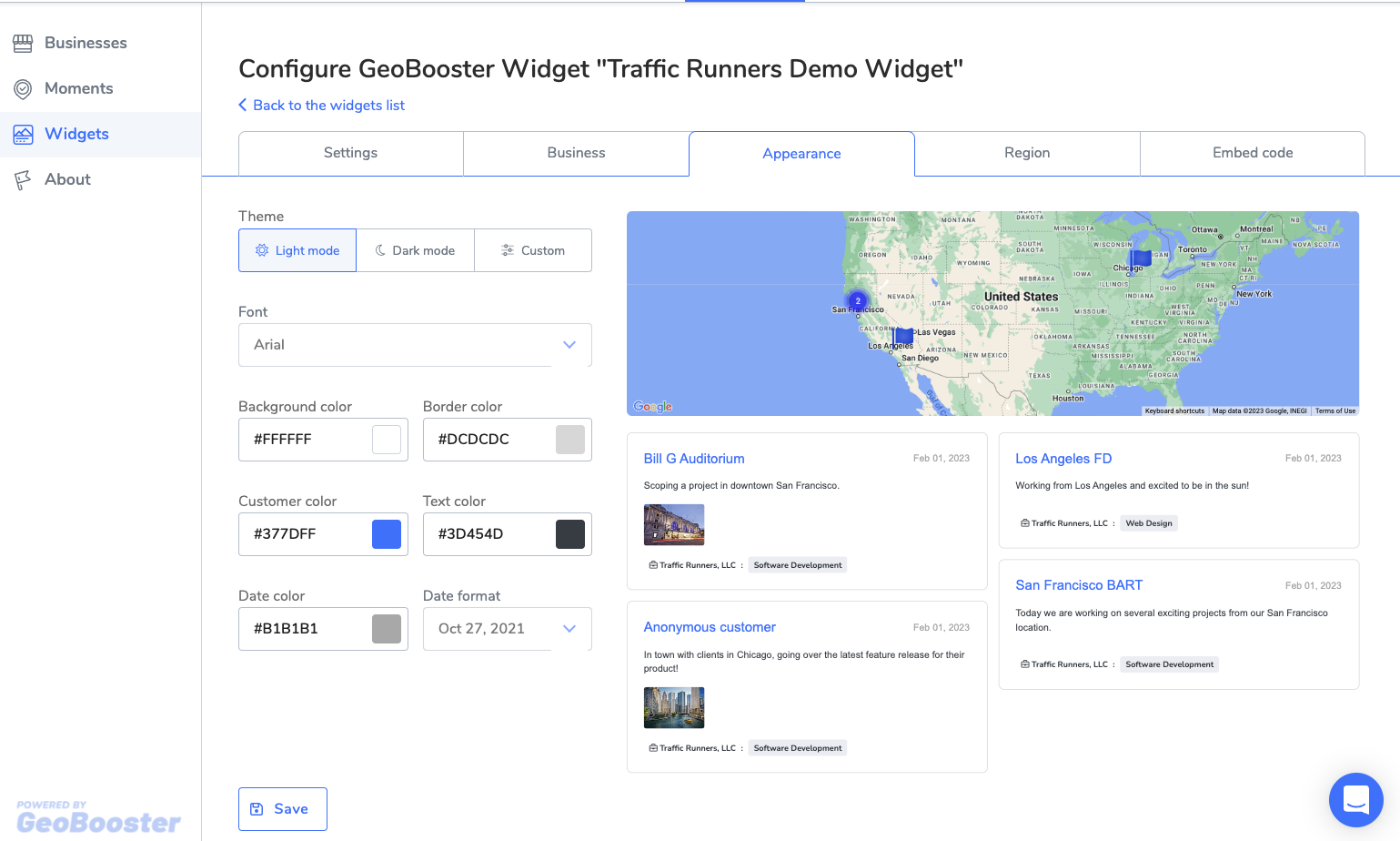Click the blue flag marker near Chicago
Image resolution: width=1400 pixels, height=841 pixels.
(1141, 258)
